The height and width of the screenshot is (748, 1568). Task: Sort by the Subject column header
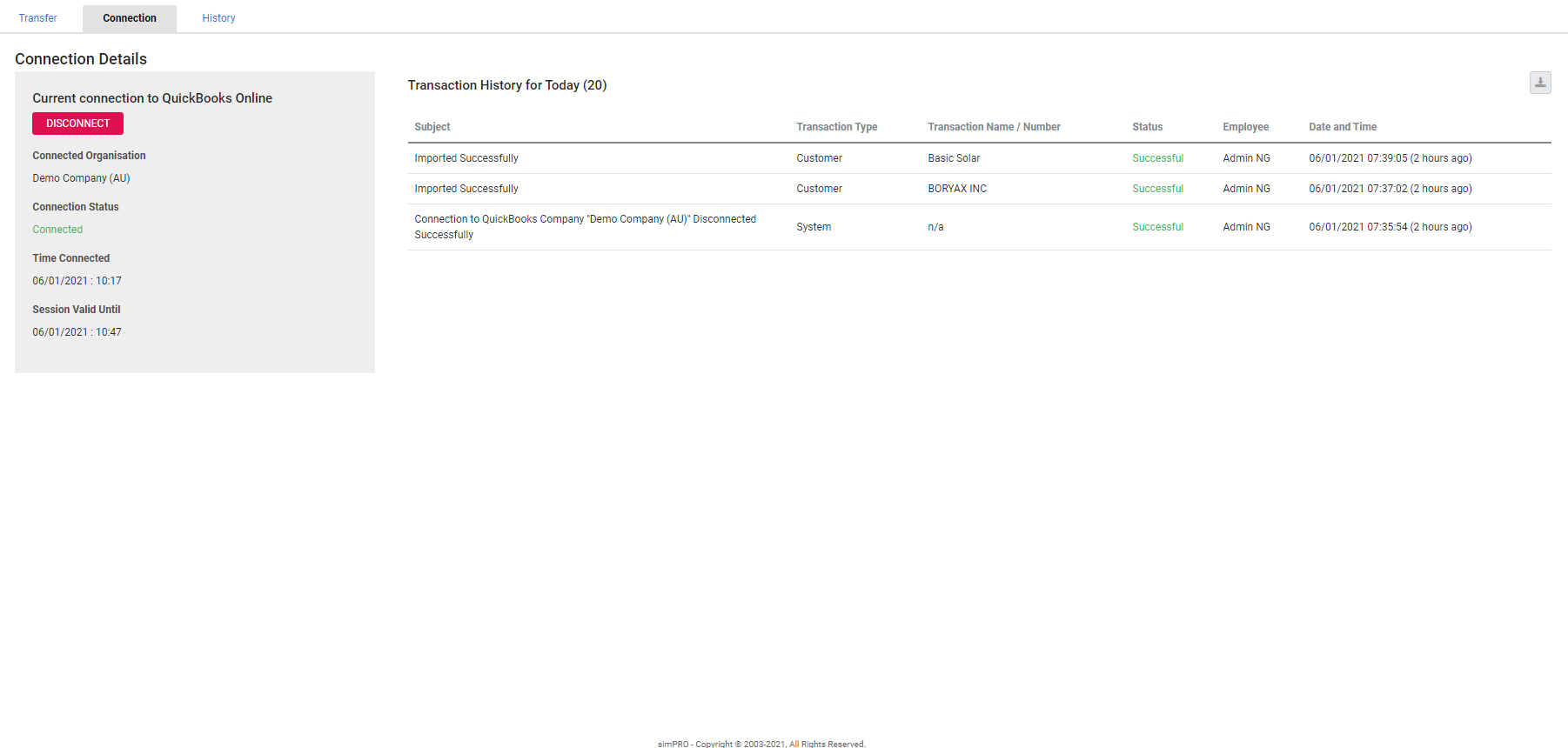tap(432, 127)
